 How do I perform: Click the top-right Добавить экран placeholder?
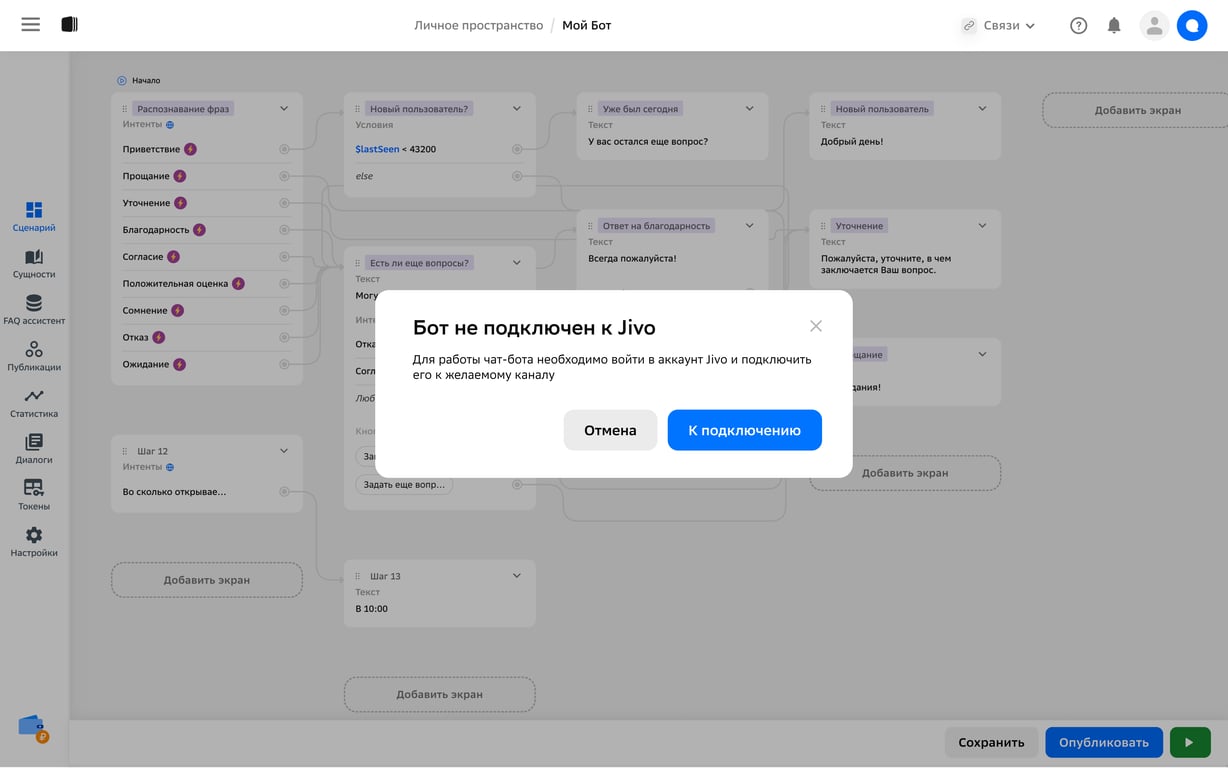click(1138, 110)
